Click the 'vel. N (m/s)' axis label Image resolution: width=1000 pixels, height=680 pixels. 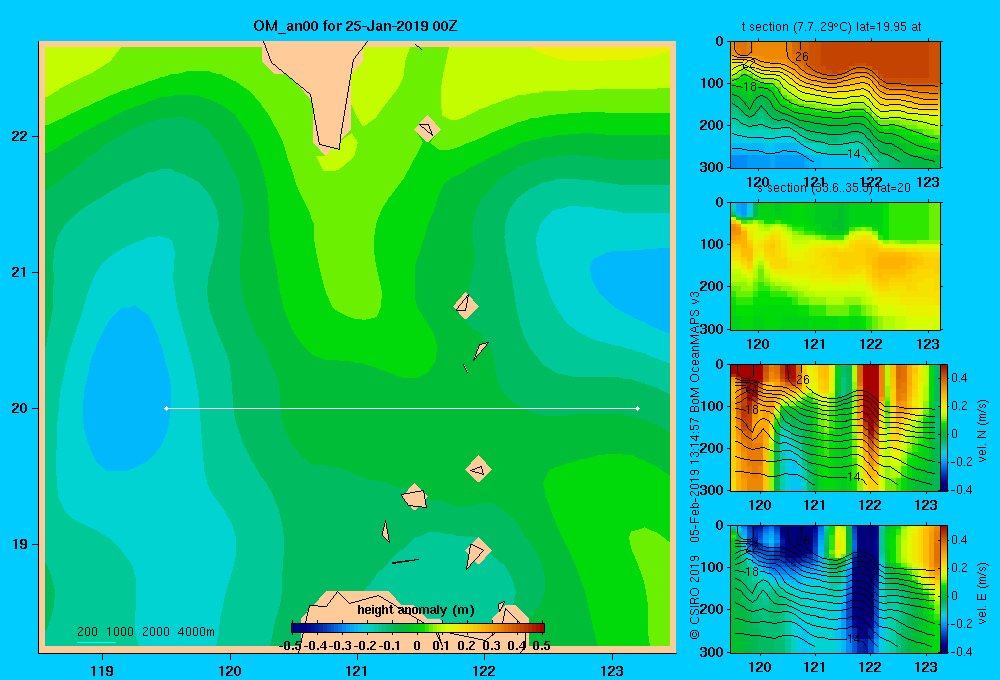pos(982,431)
